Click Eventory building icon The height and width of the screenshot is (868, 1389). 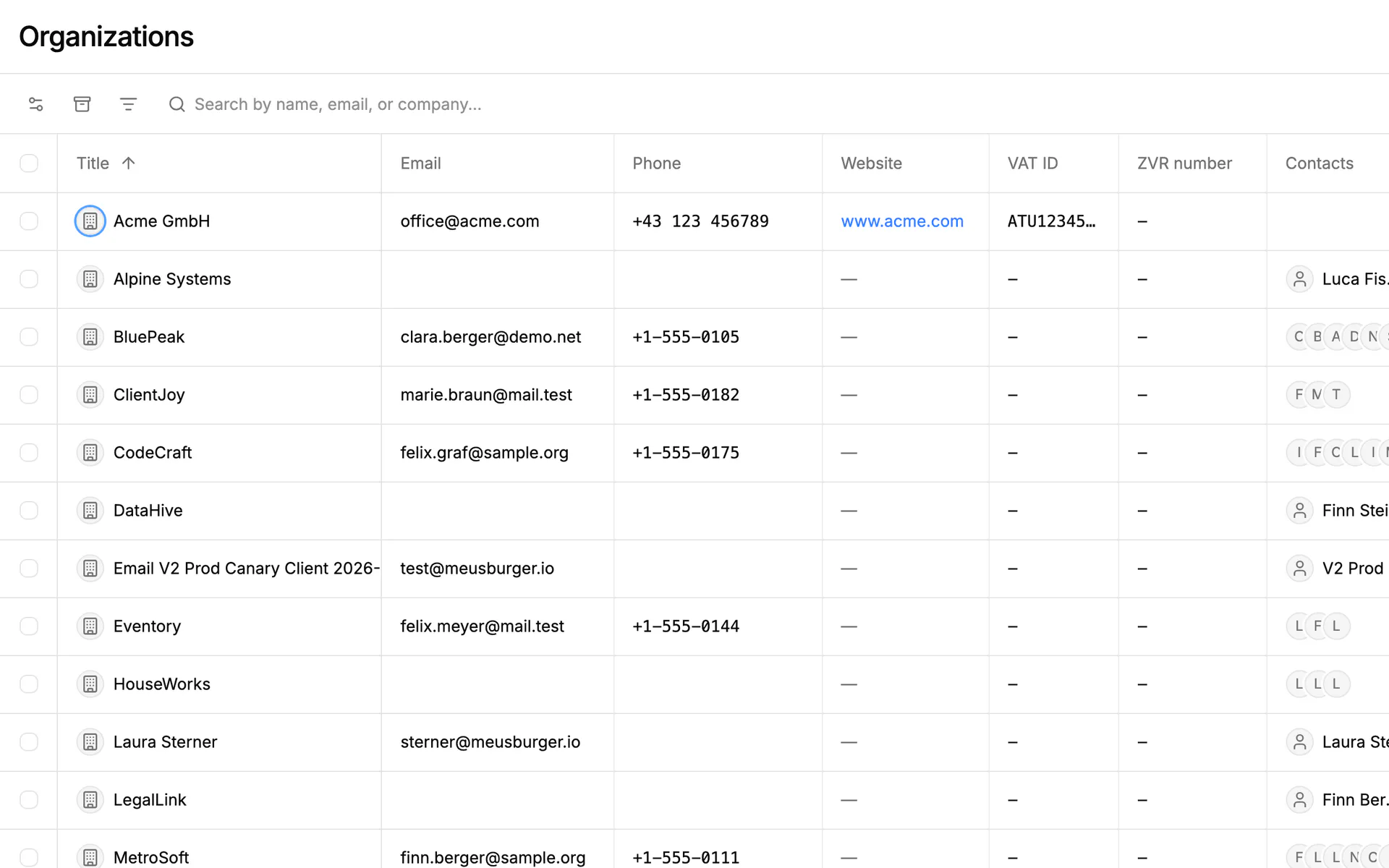click(90, 626)
